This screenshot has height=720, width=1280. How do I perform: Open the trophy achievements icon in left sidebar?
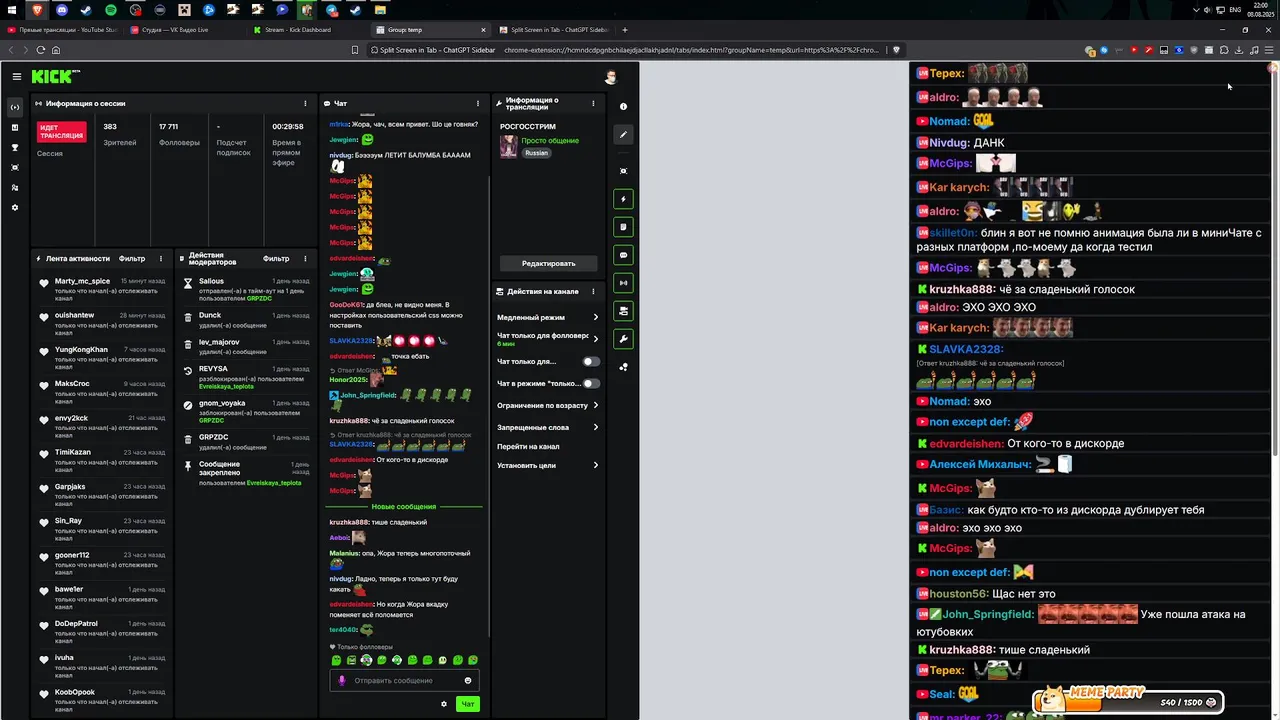pyautogui.click(x=15, y=147)
